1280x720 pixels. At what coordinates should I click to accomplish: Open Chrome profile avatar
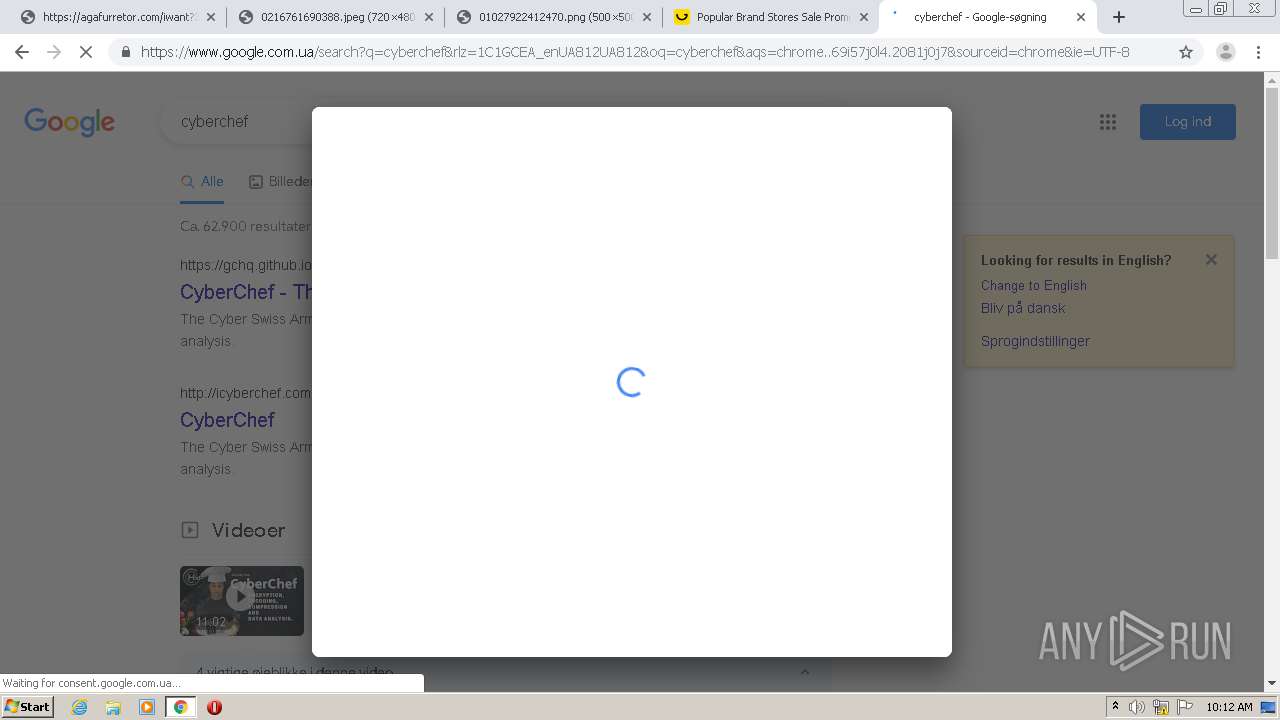coord(1225,52)
